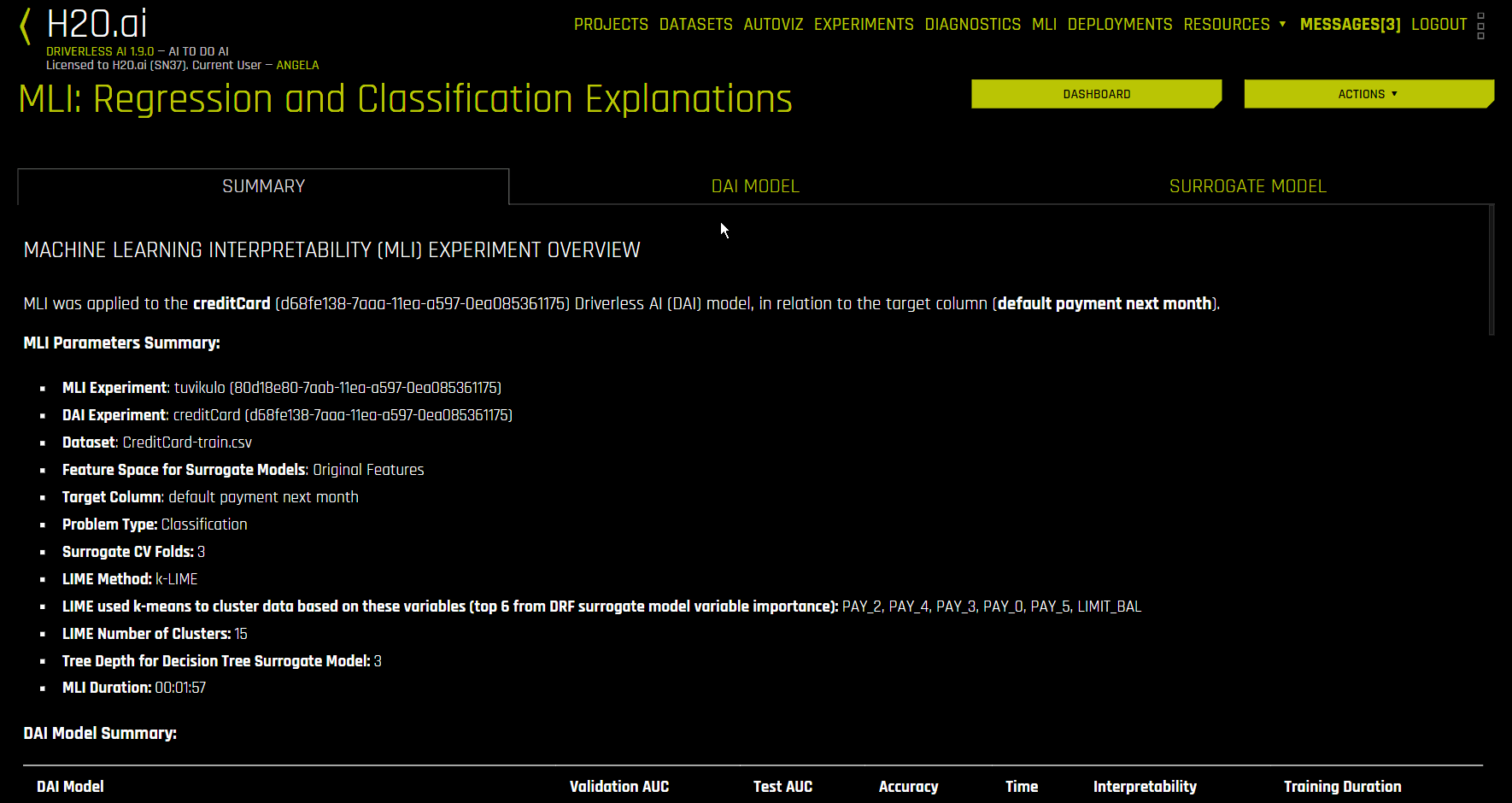Click the DASHBOARD button
This screenshot has height=803, width=1512.
point(1096,94)
